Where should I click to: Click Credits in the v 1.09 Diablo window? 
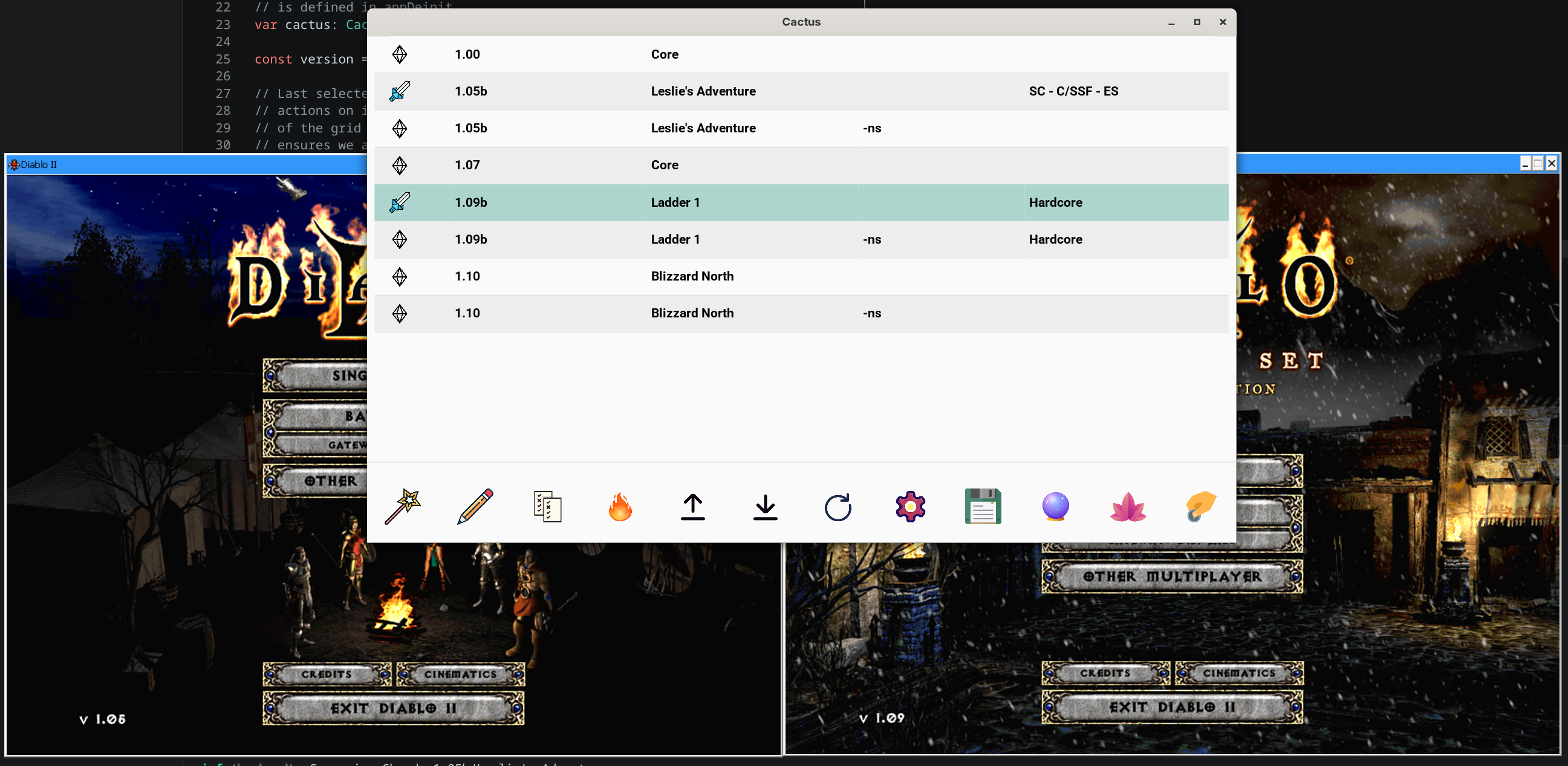(1105, 673)
